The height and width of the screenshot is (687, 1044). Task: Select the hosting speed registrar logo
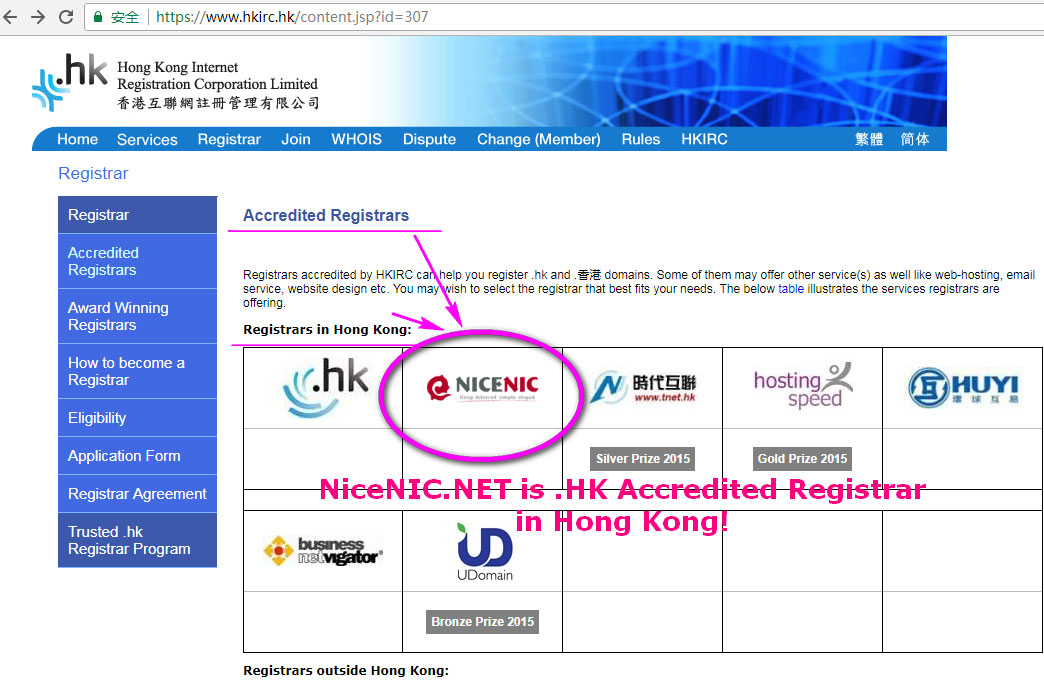click(801, 386)
